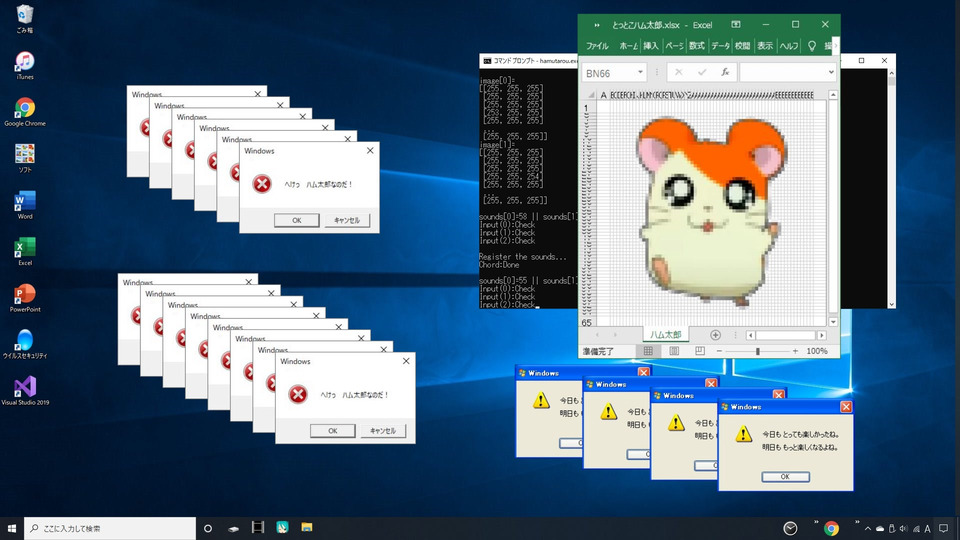This screenshot has width=960, height=540.
Task: Open the ウイルスセキュリティ desktop shortcut
Action: tap(24, 344)
